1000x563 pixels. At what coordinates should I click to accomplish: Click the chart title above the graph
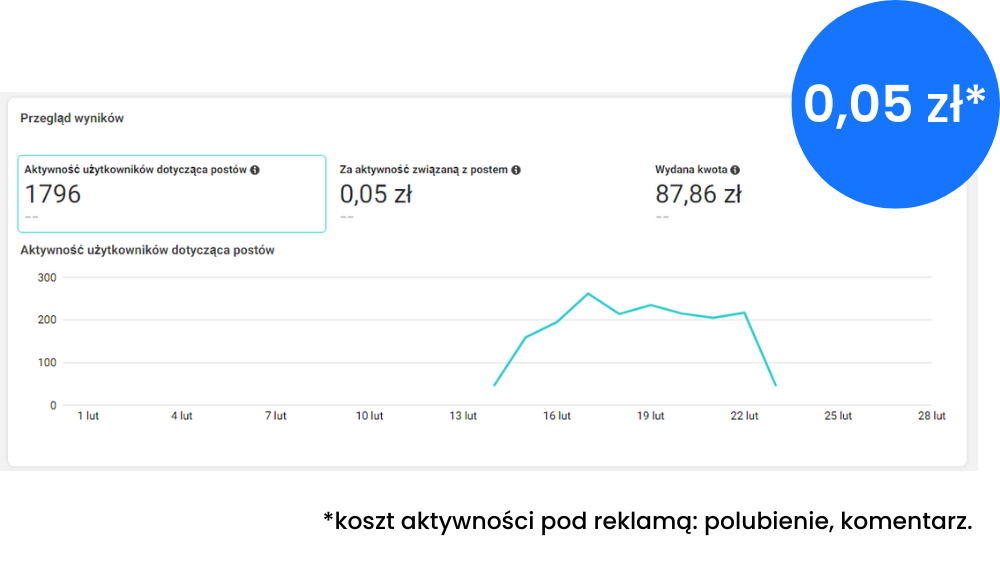pyautogui.click(x=147, y=250)
